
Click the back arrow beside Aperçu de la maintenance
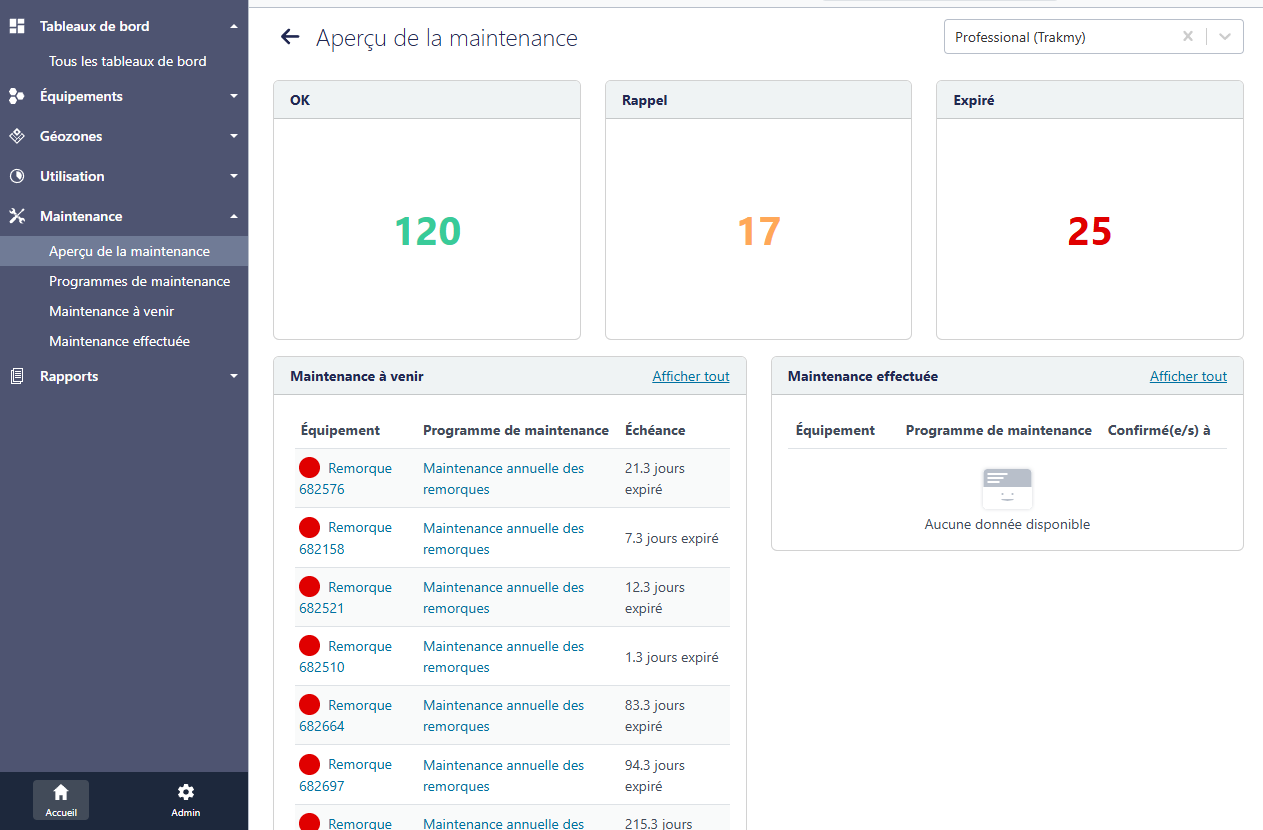[290, 37]
